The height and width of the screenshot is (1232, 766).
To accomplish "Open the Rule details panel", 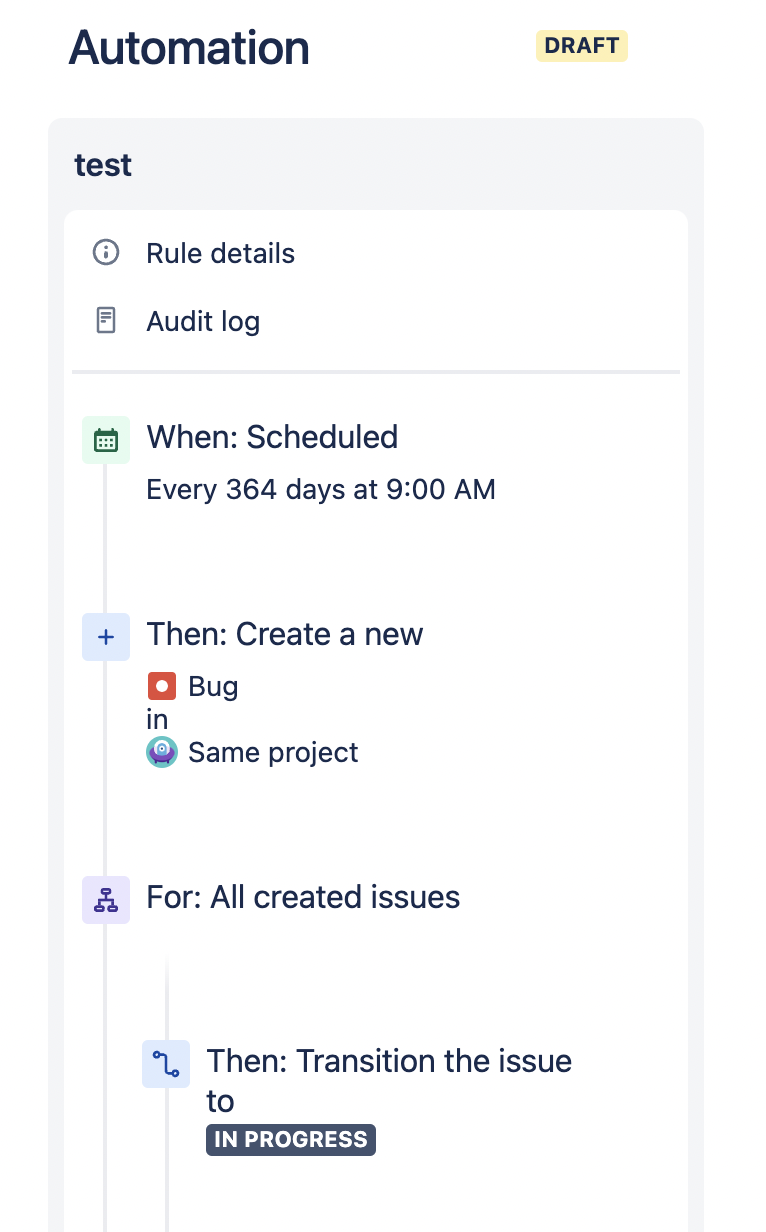I will tap(220, 253).
